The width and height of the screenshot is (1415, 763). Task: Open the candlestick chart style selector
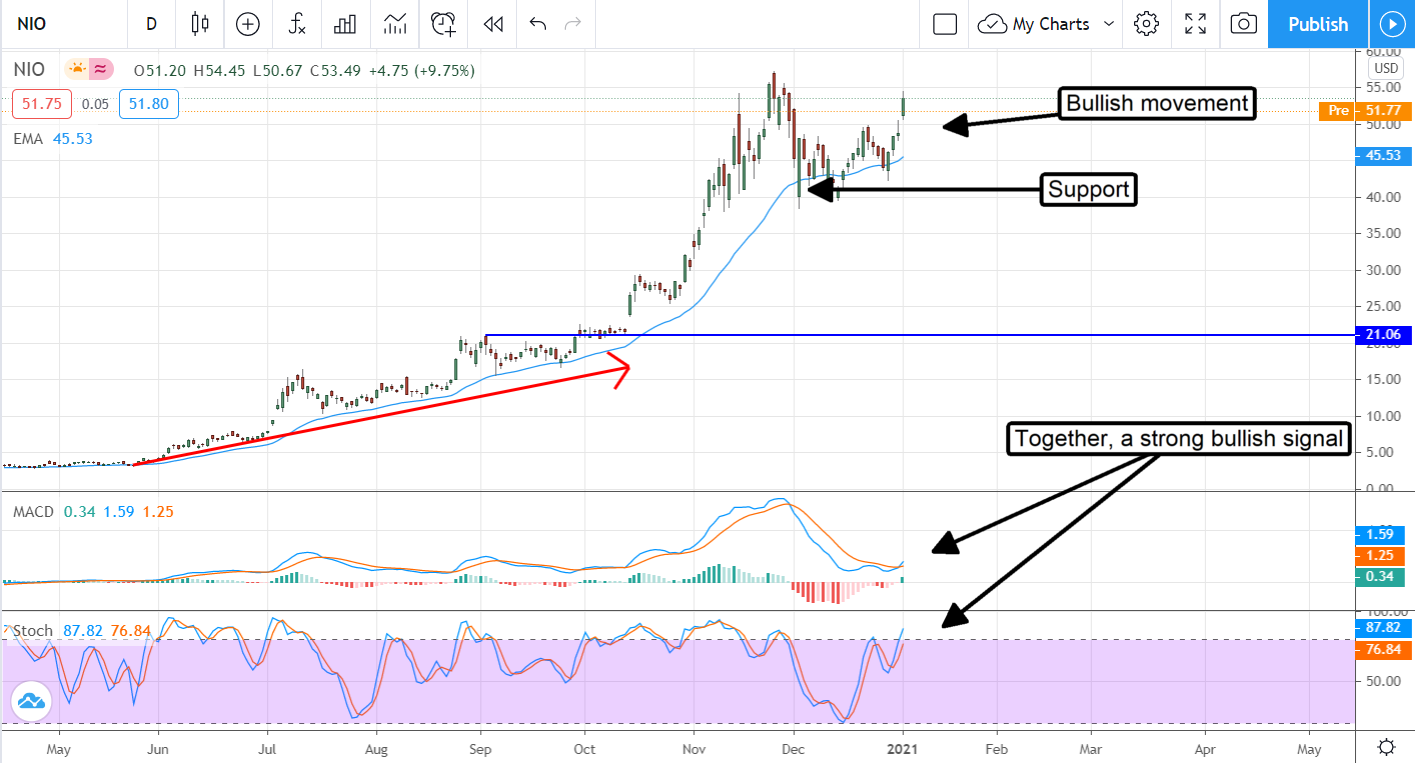click(x=201, y=24)
